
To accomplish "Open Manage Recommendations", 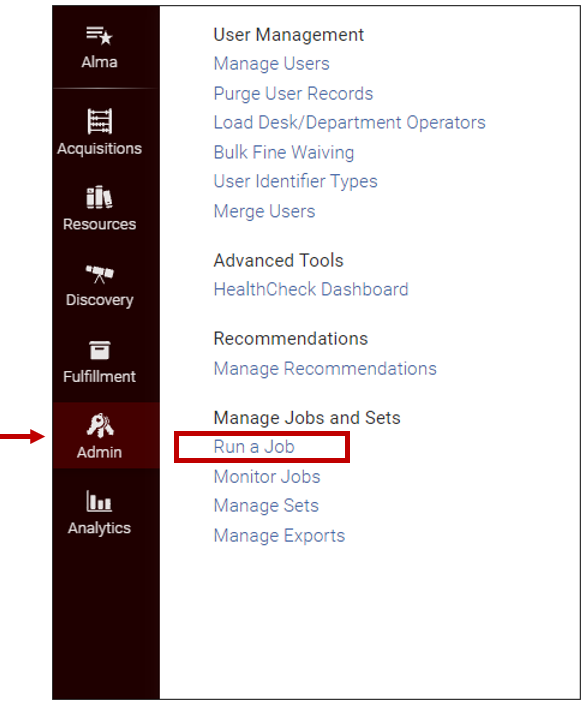I will click(325, 369).
